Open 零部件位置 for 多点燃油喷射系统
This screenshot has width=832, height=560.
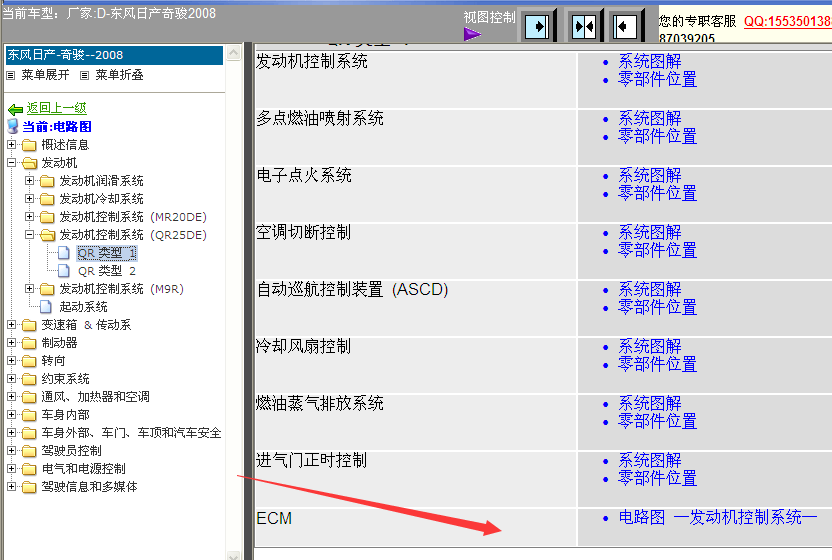(657, 136)
